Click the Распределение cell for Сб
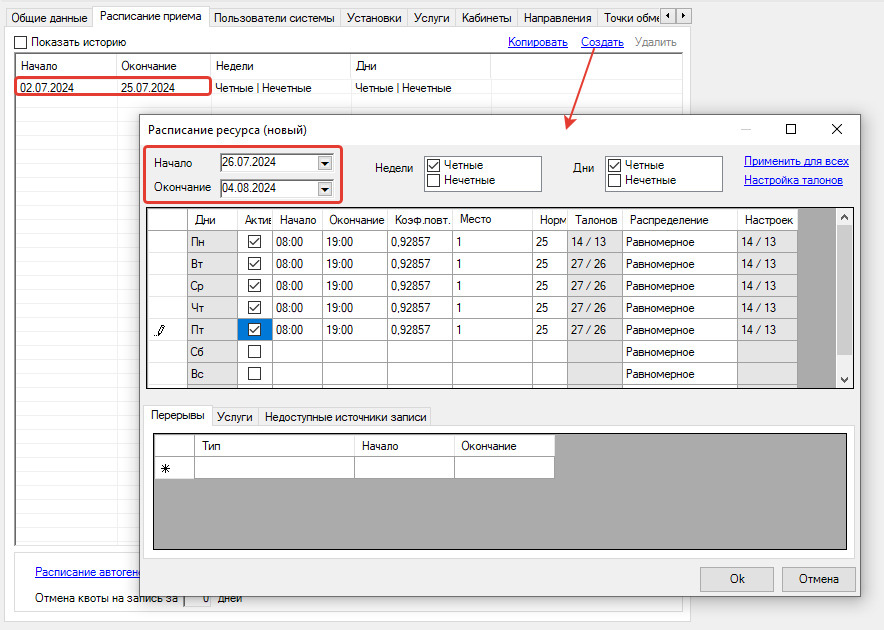The width and height of the screenshot is (884, 630). 679,352
